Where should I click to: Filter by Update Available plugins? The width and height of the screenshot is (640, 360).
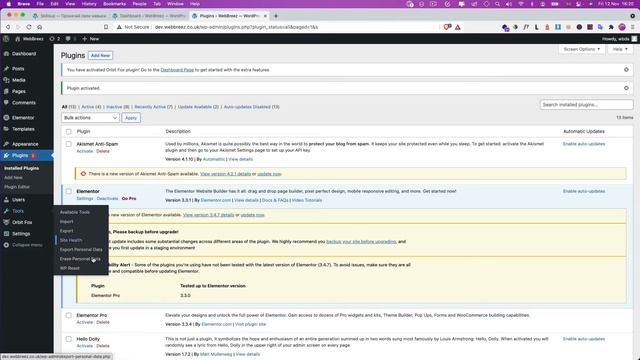tap(198, 107)
